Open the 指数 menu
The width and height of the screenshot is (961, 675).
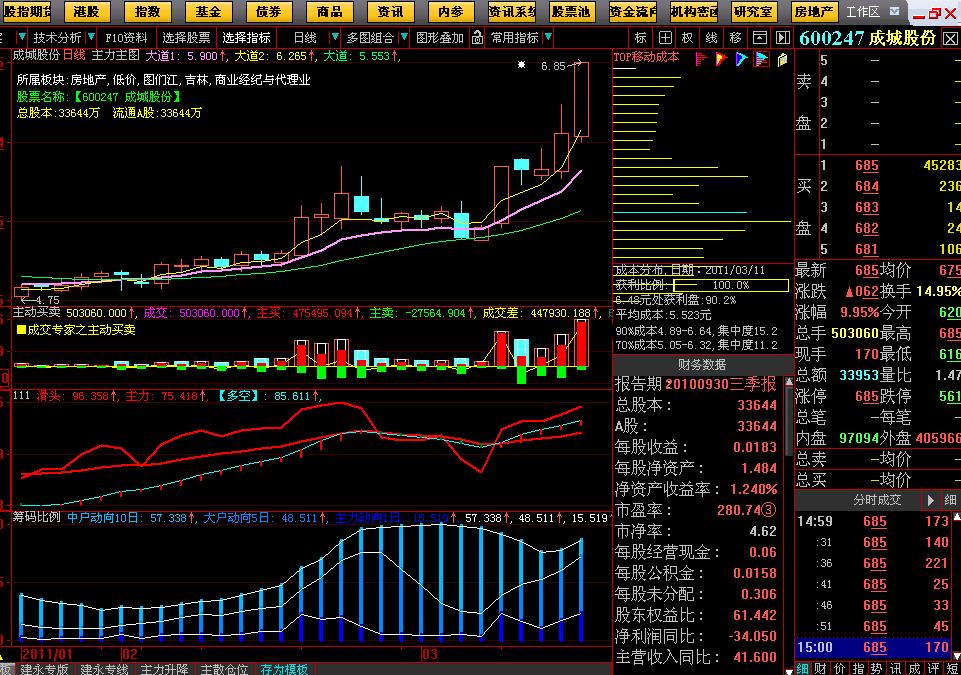[x=147, y=12]
